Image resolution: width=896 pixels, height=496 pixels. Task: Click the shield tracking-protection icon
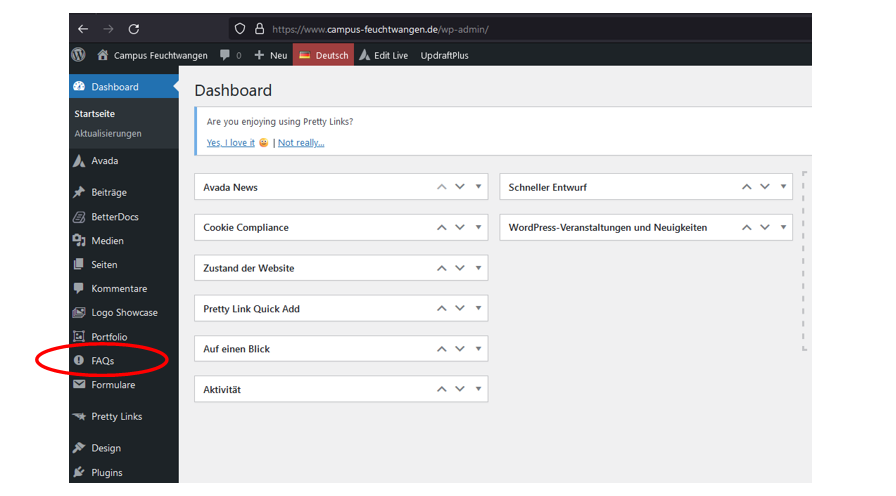(x=240, y=29)
